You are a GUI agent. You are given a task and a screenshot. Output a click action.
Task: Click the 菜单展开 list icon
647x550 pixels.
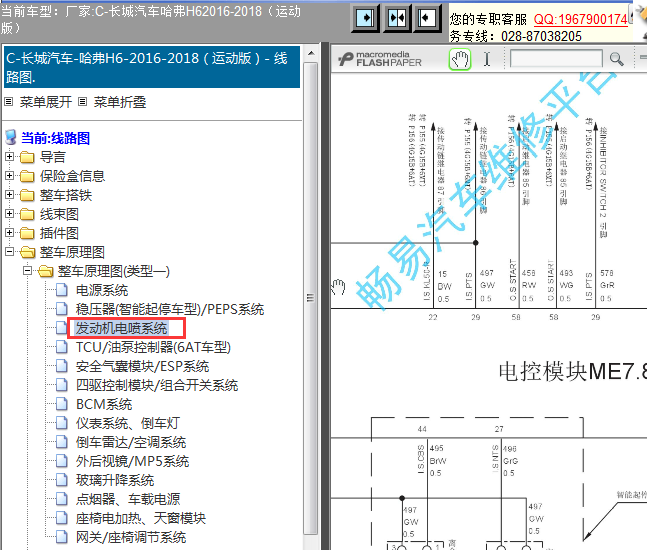[x=9, y=102]
